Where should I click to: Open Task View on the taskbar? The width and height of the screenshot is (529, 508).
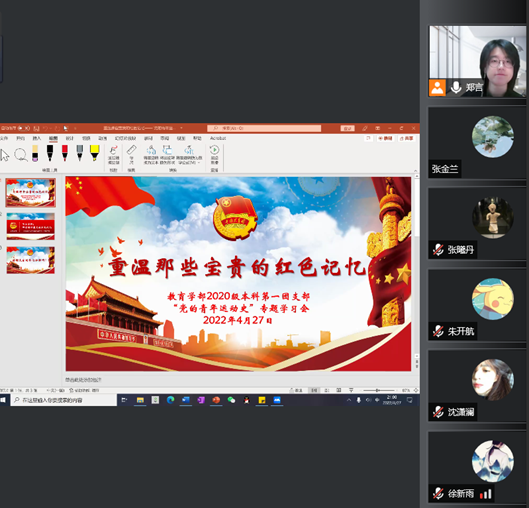point(124,400)
